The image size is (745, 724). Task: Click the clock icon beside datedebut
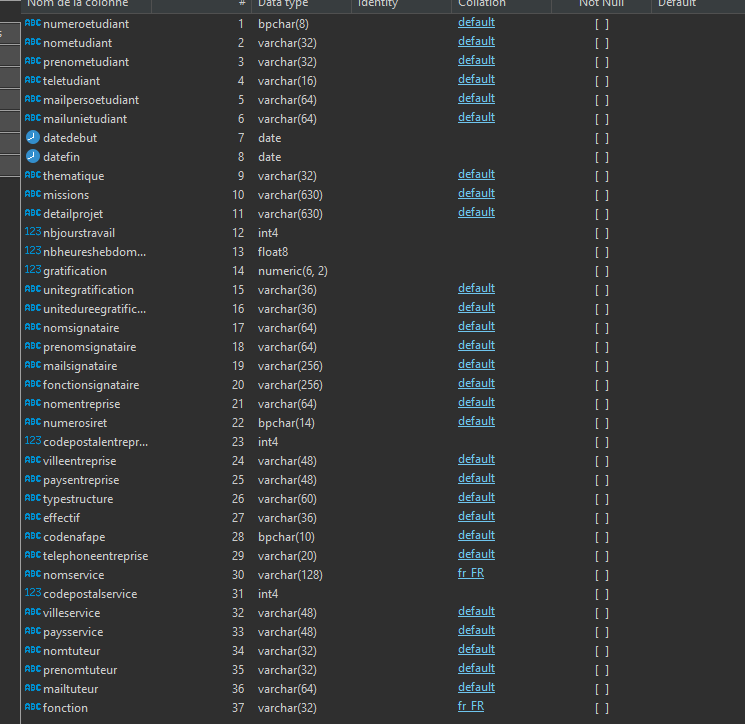tap(33, 138)
